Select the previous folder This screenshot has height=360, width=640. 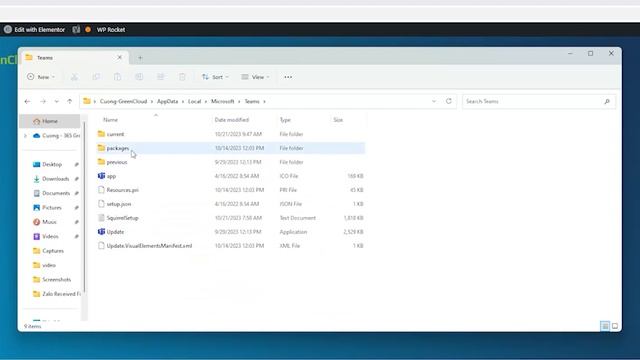pyautogui.click(x=231, y=162)
